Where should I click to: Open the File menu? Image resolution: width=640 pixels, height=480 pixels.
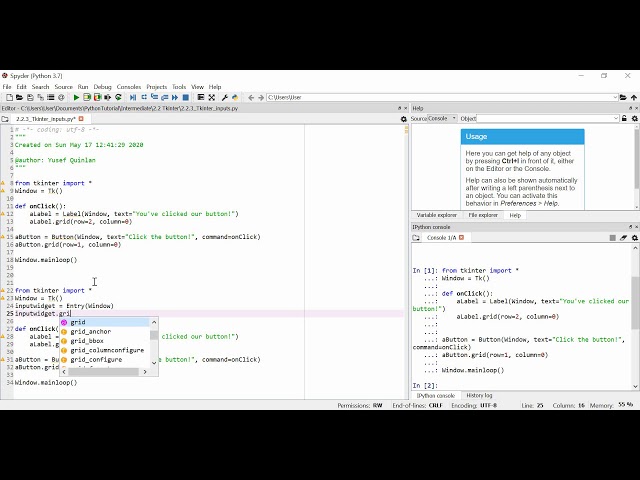(7, 87)
